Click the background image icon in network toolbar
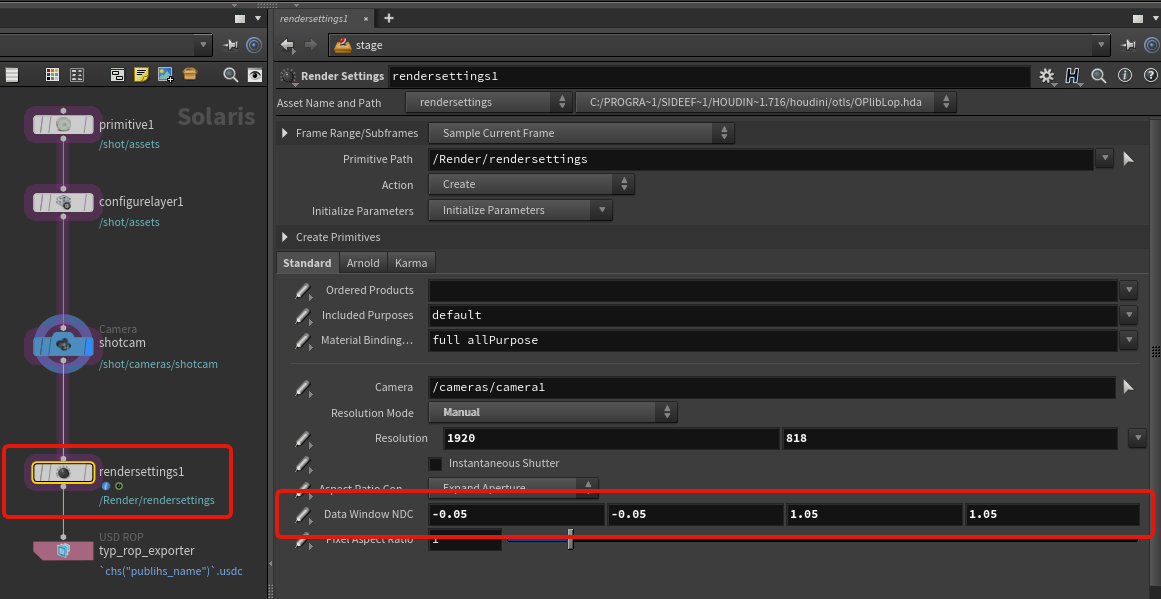 pyautogui.click(x=165, y=75)
